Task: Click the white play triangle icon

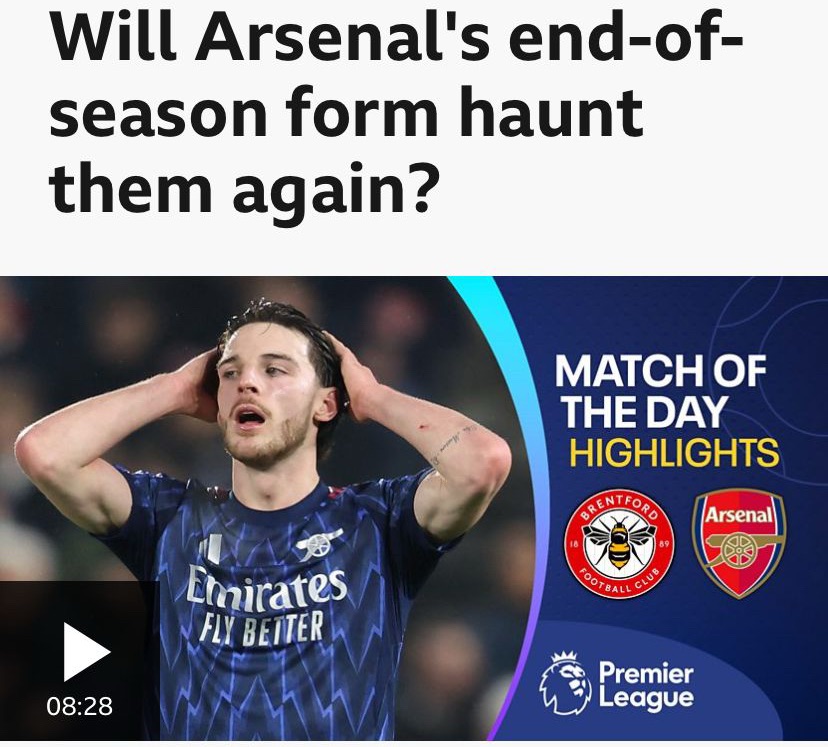Action: tap(87, 652)
